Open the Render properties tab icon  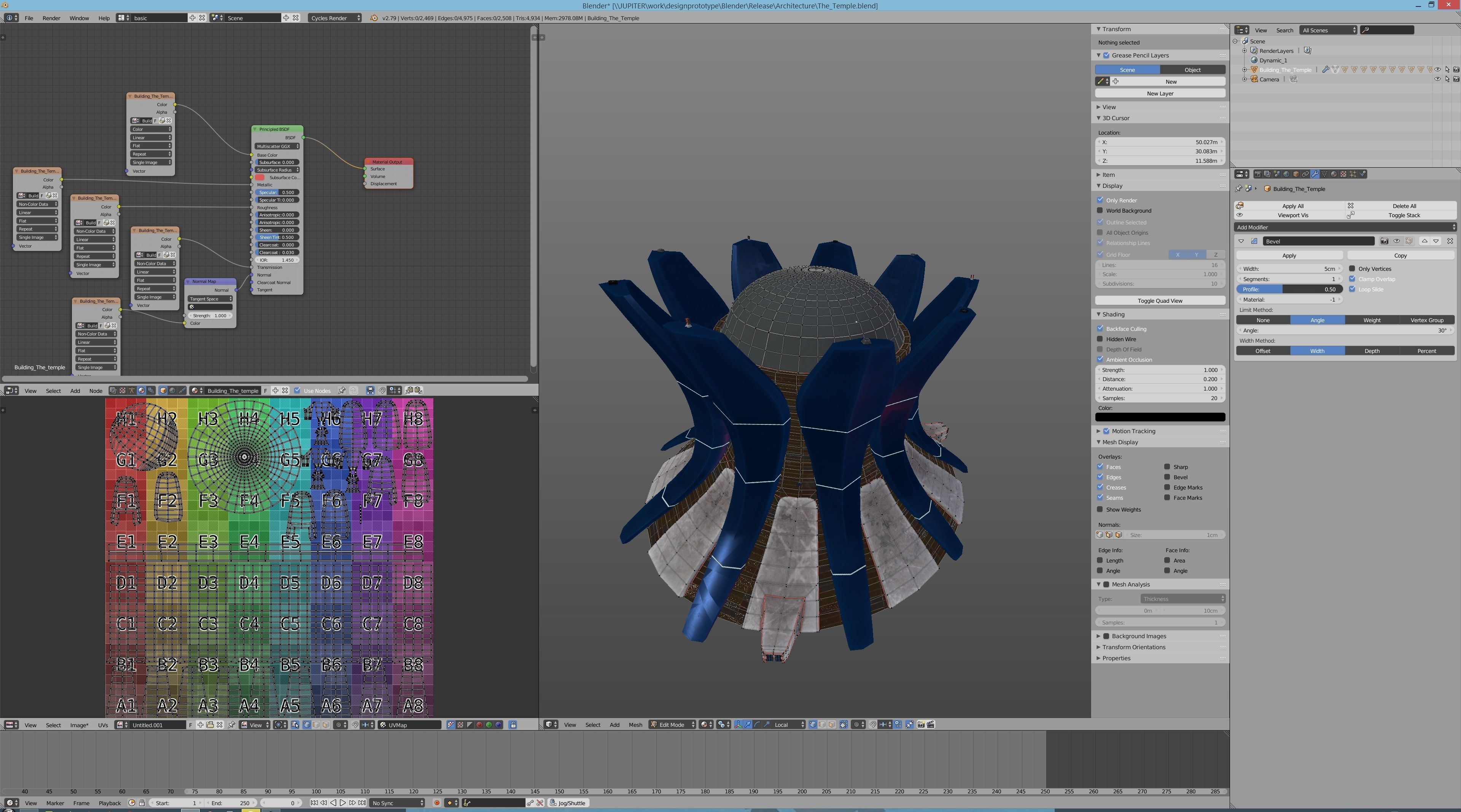1258,174
